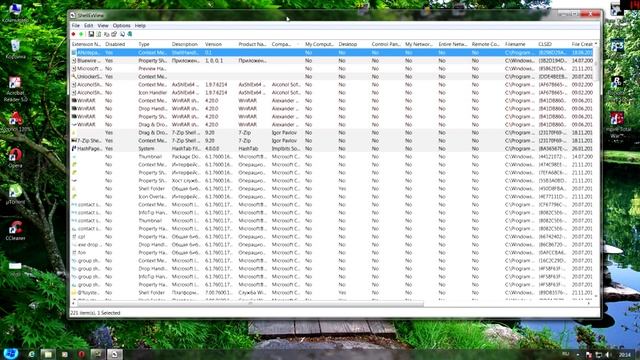Click the horizontal scrollbar at the list bottom
640x360 pixels.
pos(250,303)
